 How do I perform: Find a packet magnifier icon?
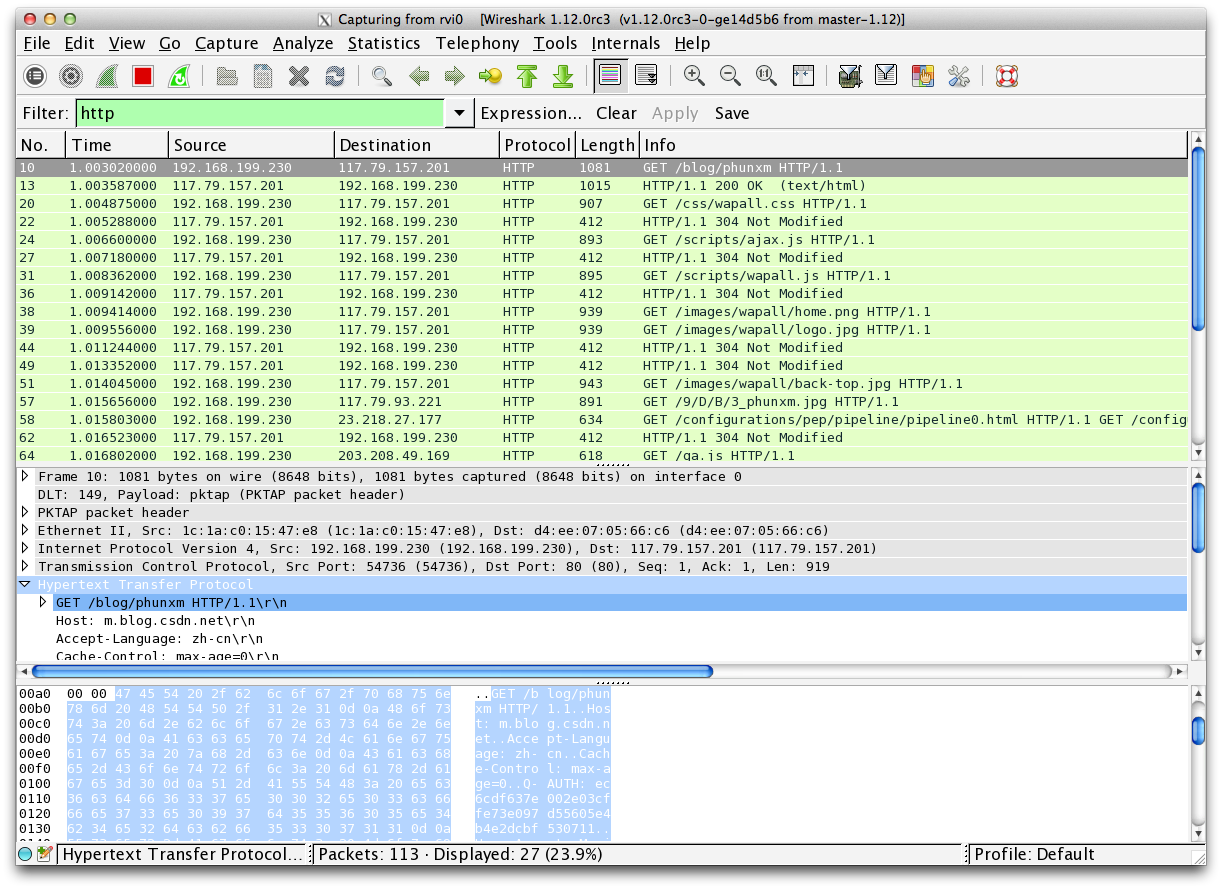tap(382, 76)
